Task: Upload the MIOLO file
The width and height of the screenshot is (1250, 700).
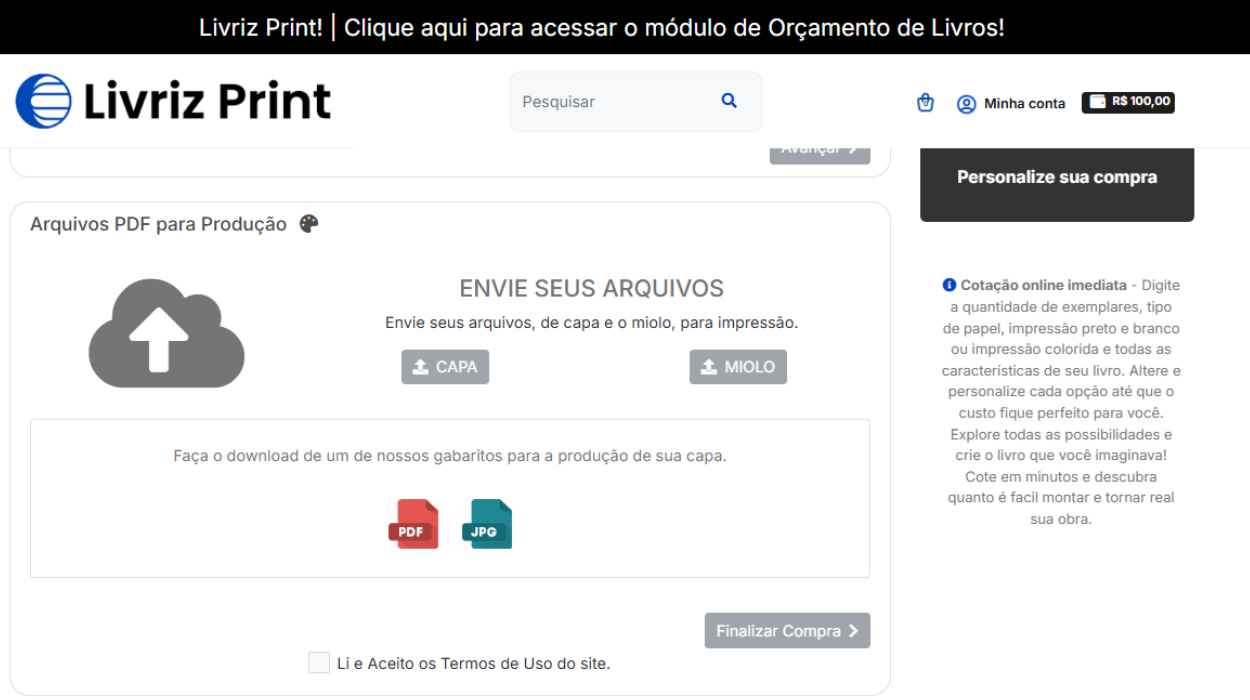Action: [x=738, y=366]
